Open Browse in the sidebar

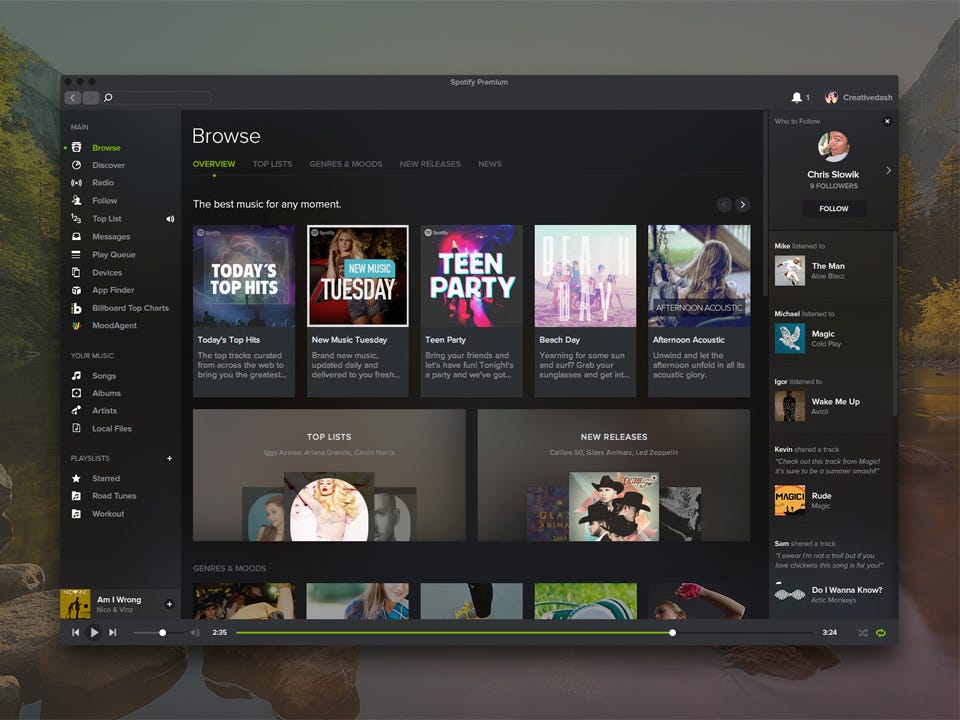[106, 148]
